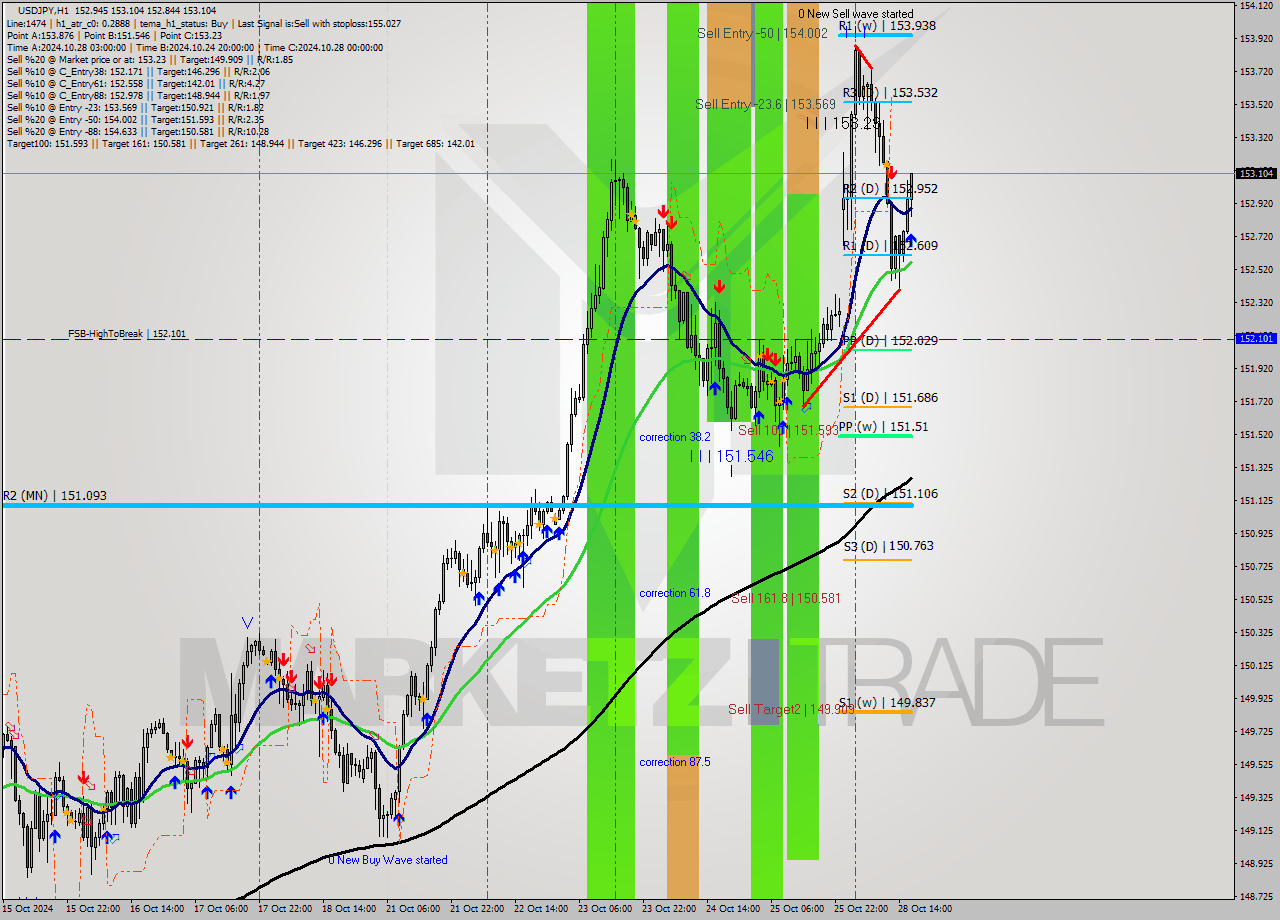Select the 'correction 87.5' label
Image resolution: width=1280 pixels, height=920 pixels.
(675, 762)
